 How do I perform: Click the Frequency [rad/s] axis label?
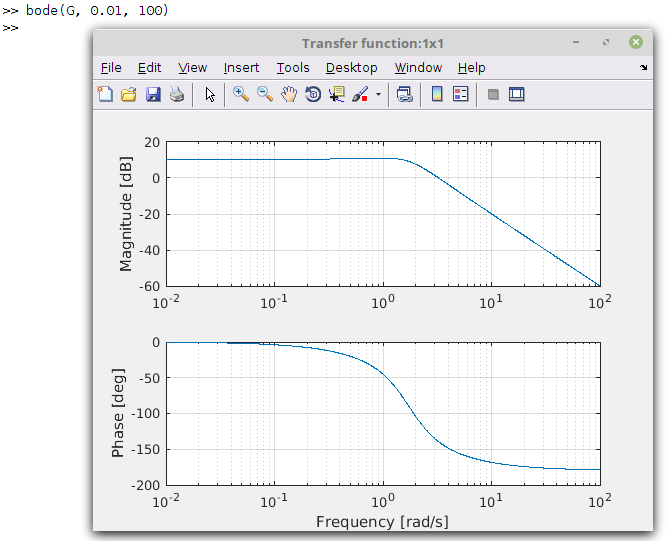pyautogui.click(x=382, y=521)
